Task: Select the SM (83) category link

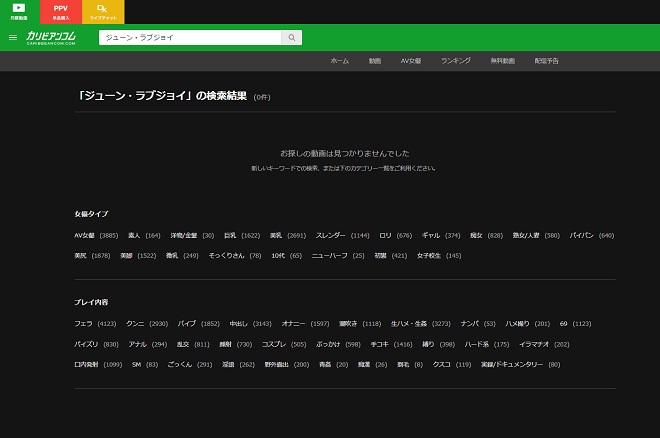Action: point(145,365)
